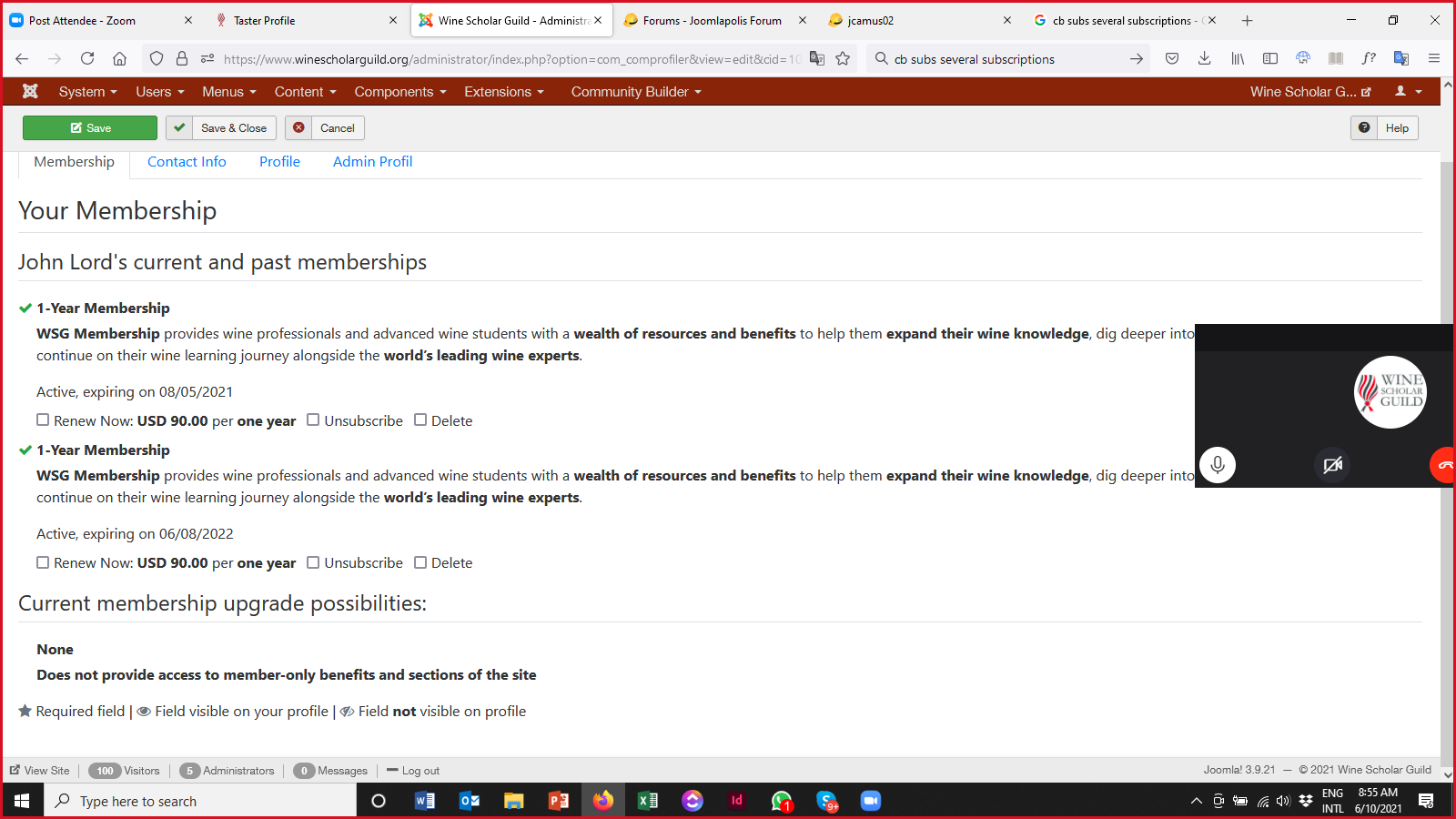Viewport: 1456px width, 819px height.
Task: Click Log out in the footer
Action: [413, 771]
